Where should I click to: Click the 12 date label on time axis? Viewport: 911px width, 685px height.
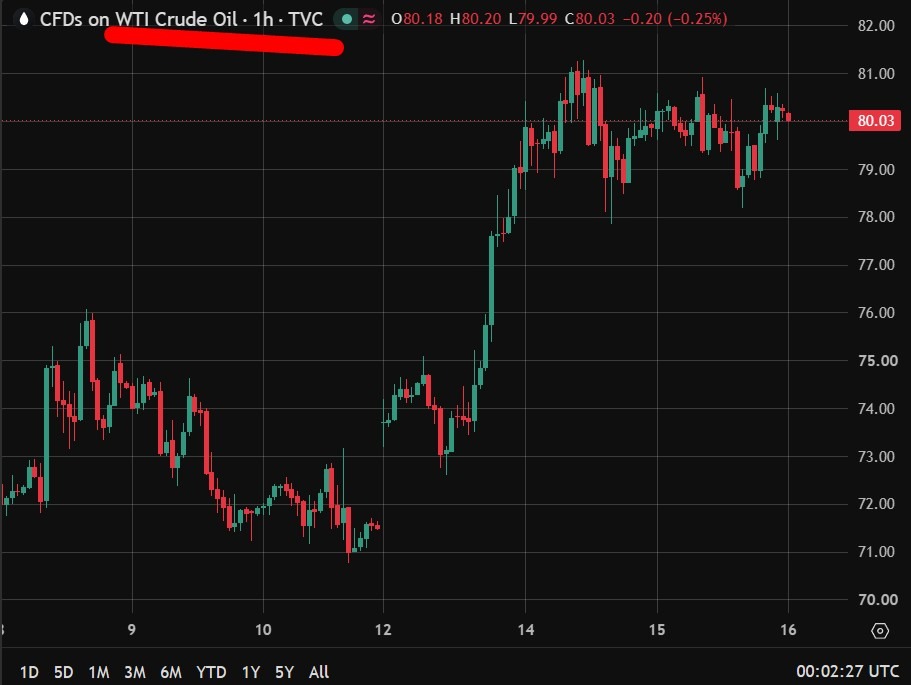click(x=383, y=630)
